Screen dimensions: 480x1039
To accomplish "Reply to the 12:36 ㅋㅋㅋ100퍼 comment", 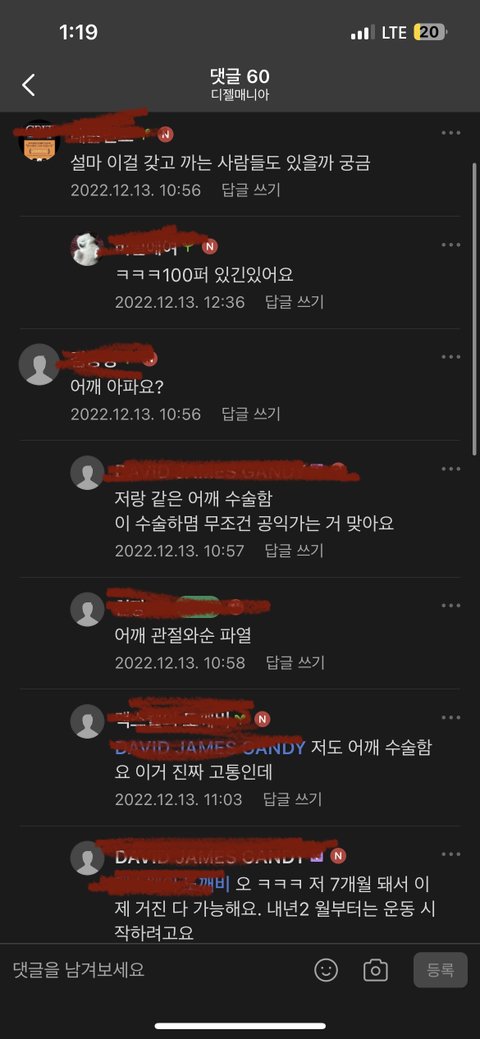I will click(x=295, y=302).
